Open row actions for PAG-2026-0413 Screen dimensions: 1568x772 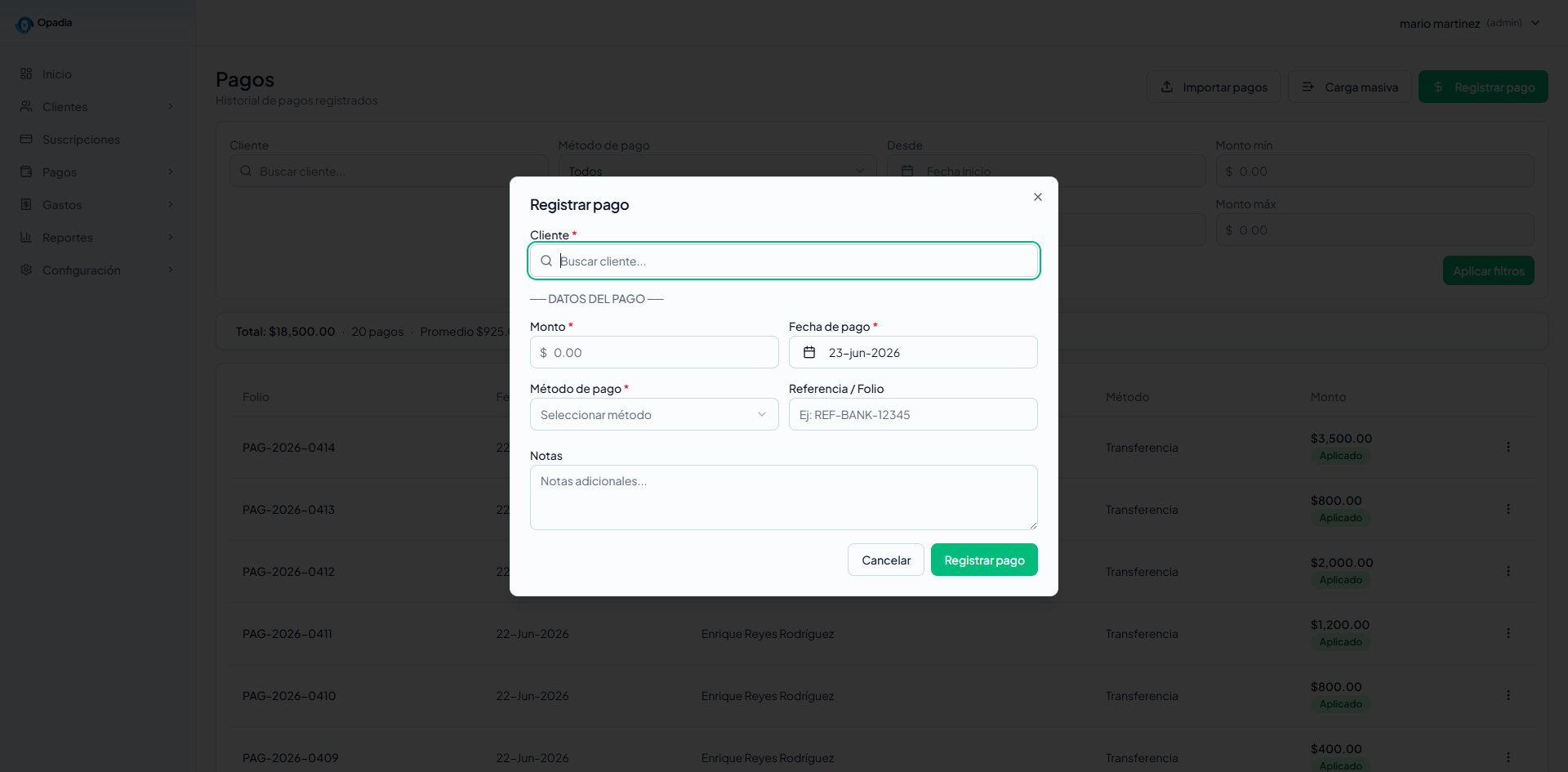pos(1508,509)
